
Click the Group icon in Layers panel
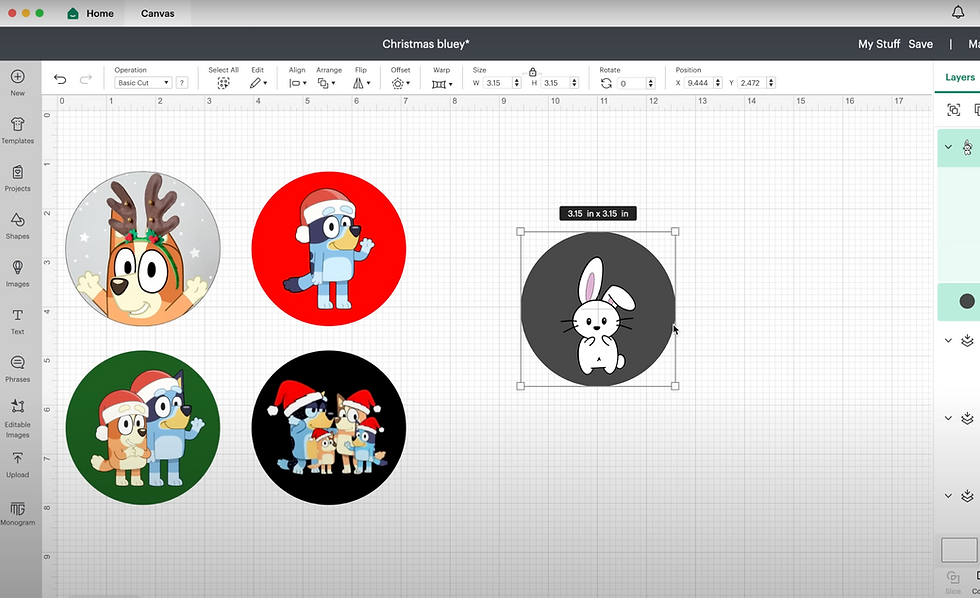pyautogui.click(x=953, y=110)
